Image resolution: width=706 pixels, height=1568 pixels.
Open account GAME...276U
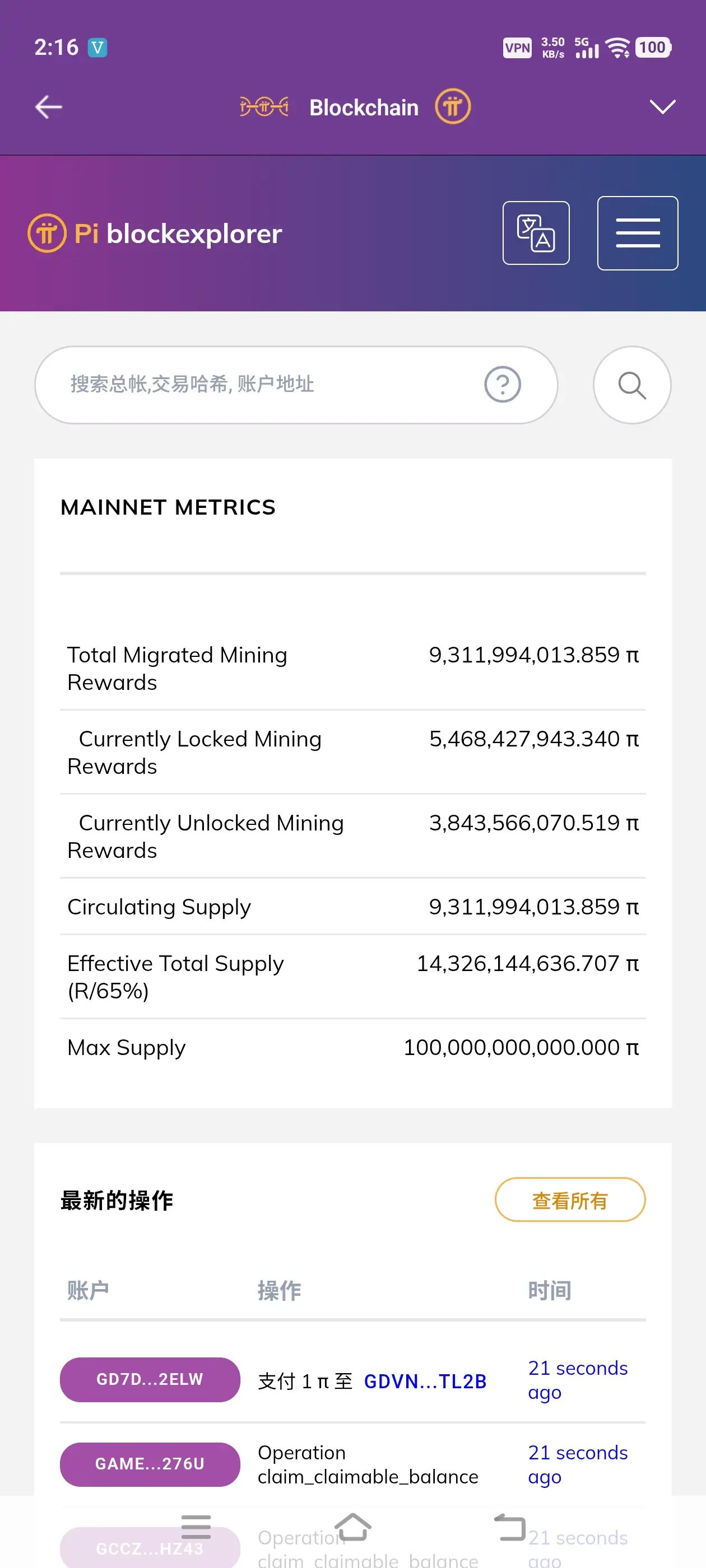(150, 1464)
